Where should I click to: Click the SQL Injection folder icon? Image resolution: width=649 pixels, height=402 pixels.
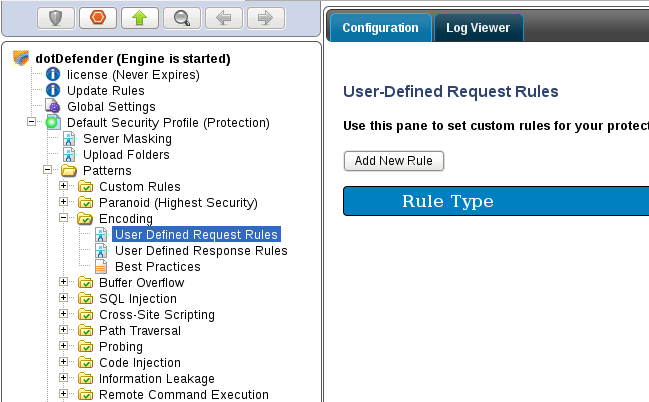(x=85, y=299)
